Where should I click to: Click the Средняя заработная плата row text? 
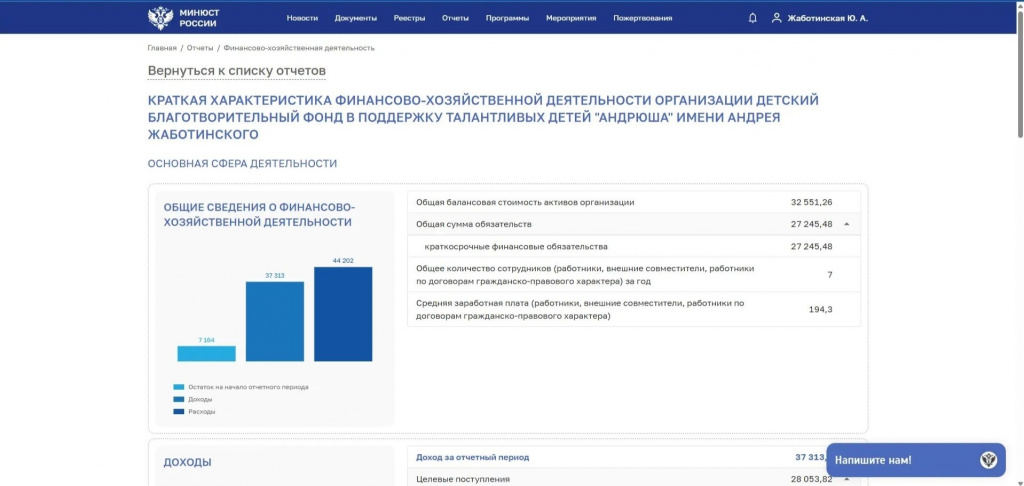580,310
